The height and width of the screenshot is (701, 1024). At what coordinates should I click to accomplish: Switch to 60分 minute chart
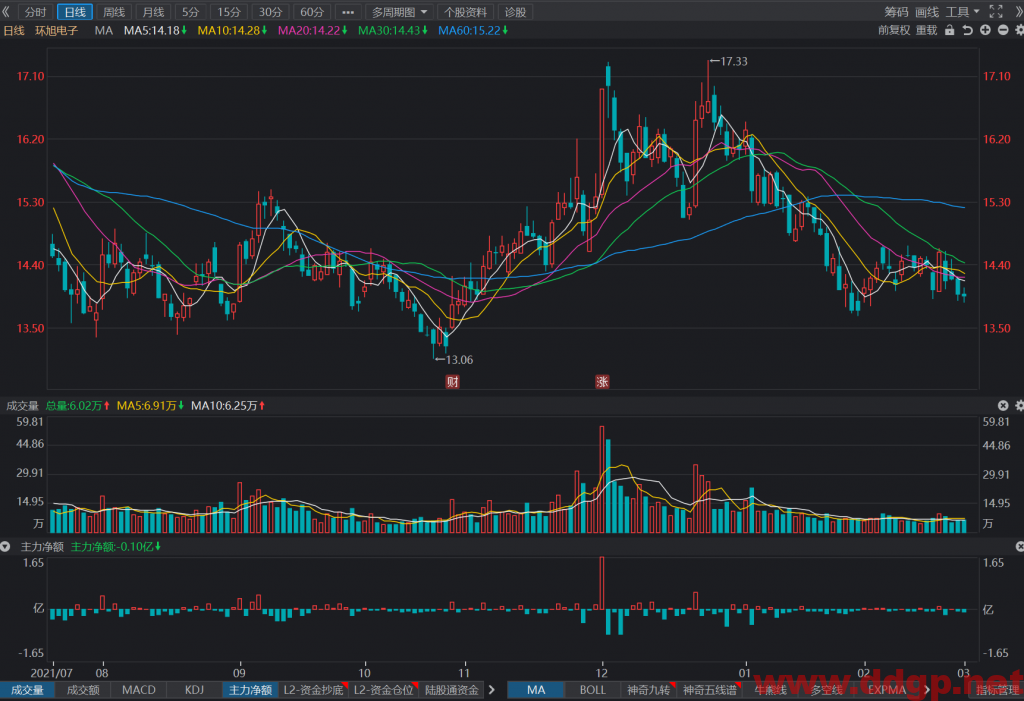(312, 12)
